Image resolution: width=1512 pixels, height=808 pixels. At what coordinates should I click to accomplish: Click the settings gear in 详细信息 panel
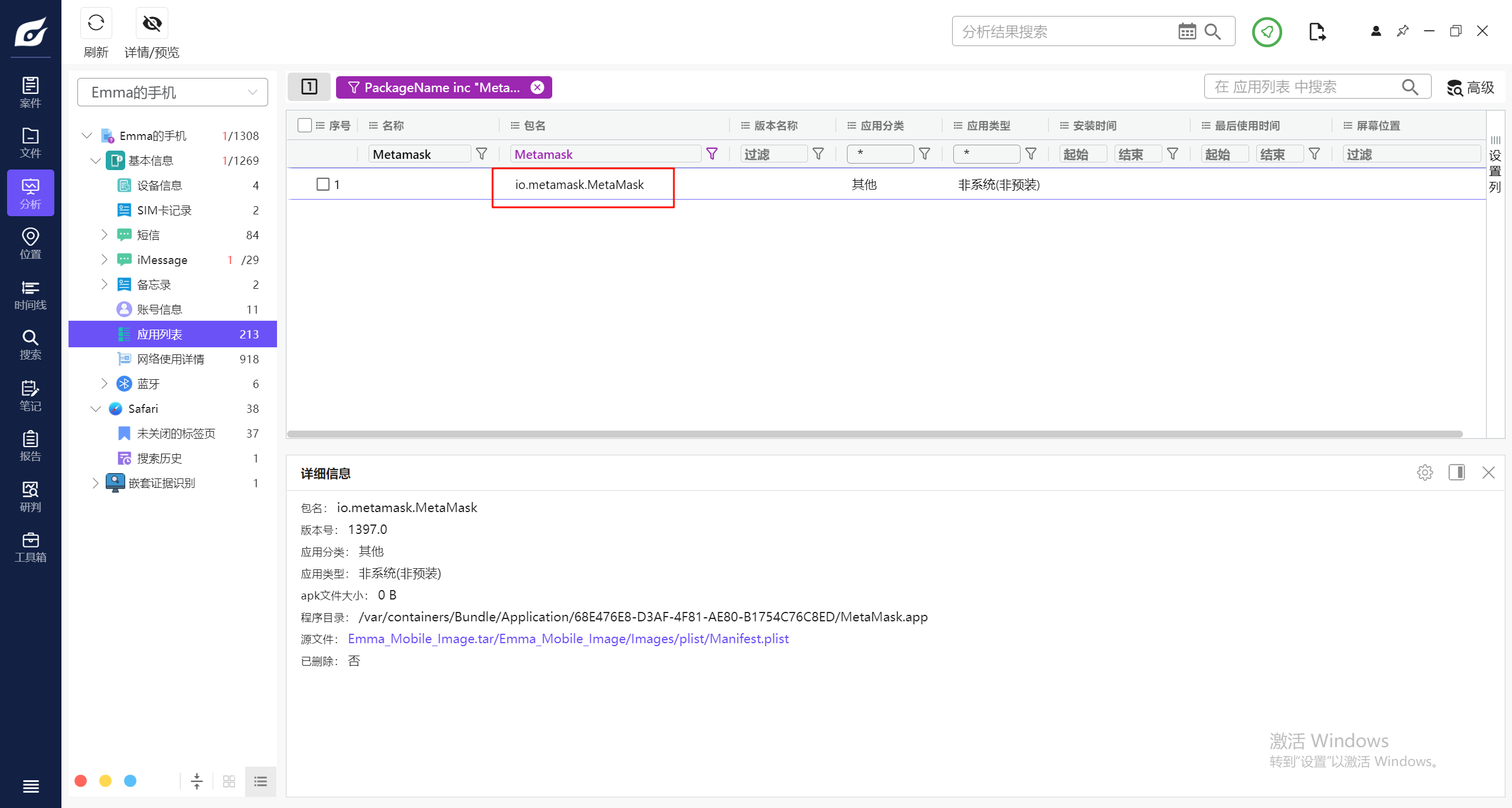click(x=1425, y=473)
